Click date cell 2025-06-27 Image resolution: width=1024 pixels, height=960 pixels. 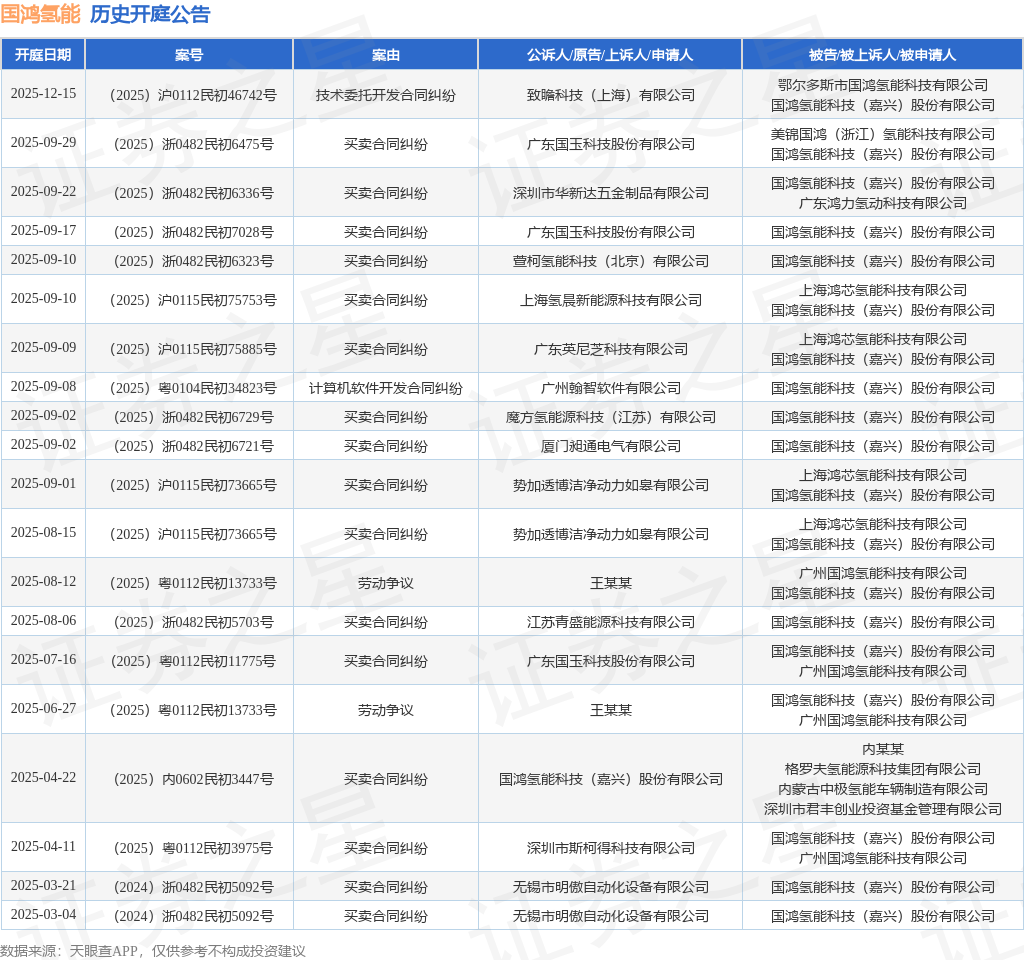tap(43, 709)
